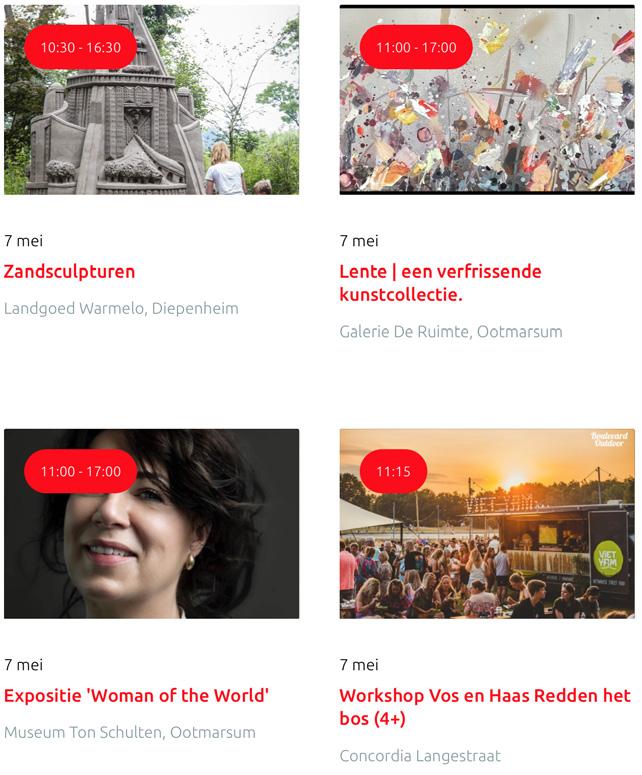Click the 7 mei date above Zandsculpturen
The height and width of the screenshot is (775, 642).
(x=23, y=241)
